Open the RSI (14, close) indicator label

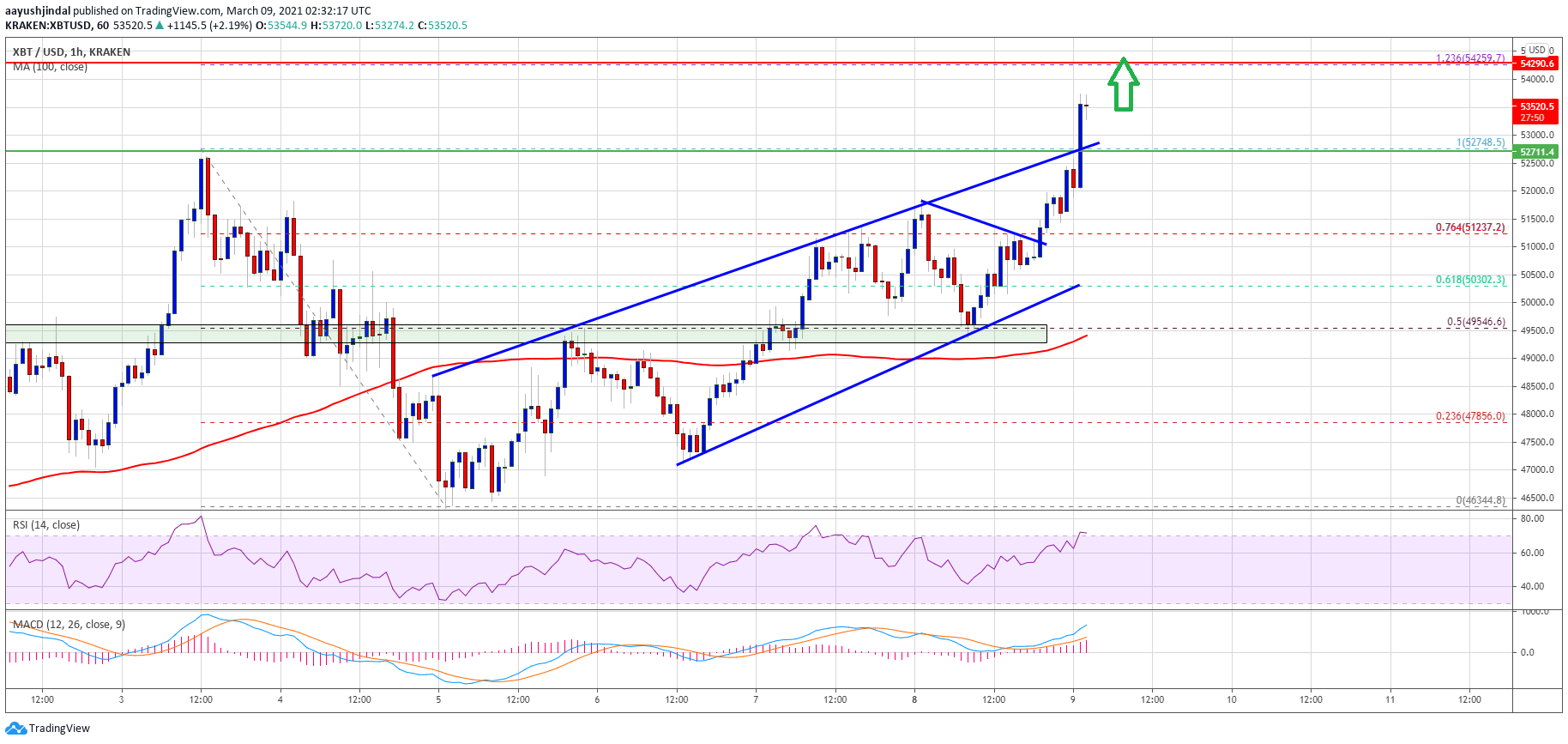pyautogui.click(x=46, y=525)
